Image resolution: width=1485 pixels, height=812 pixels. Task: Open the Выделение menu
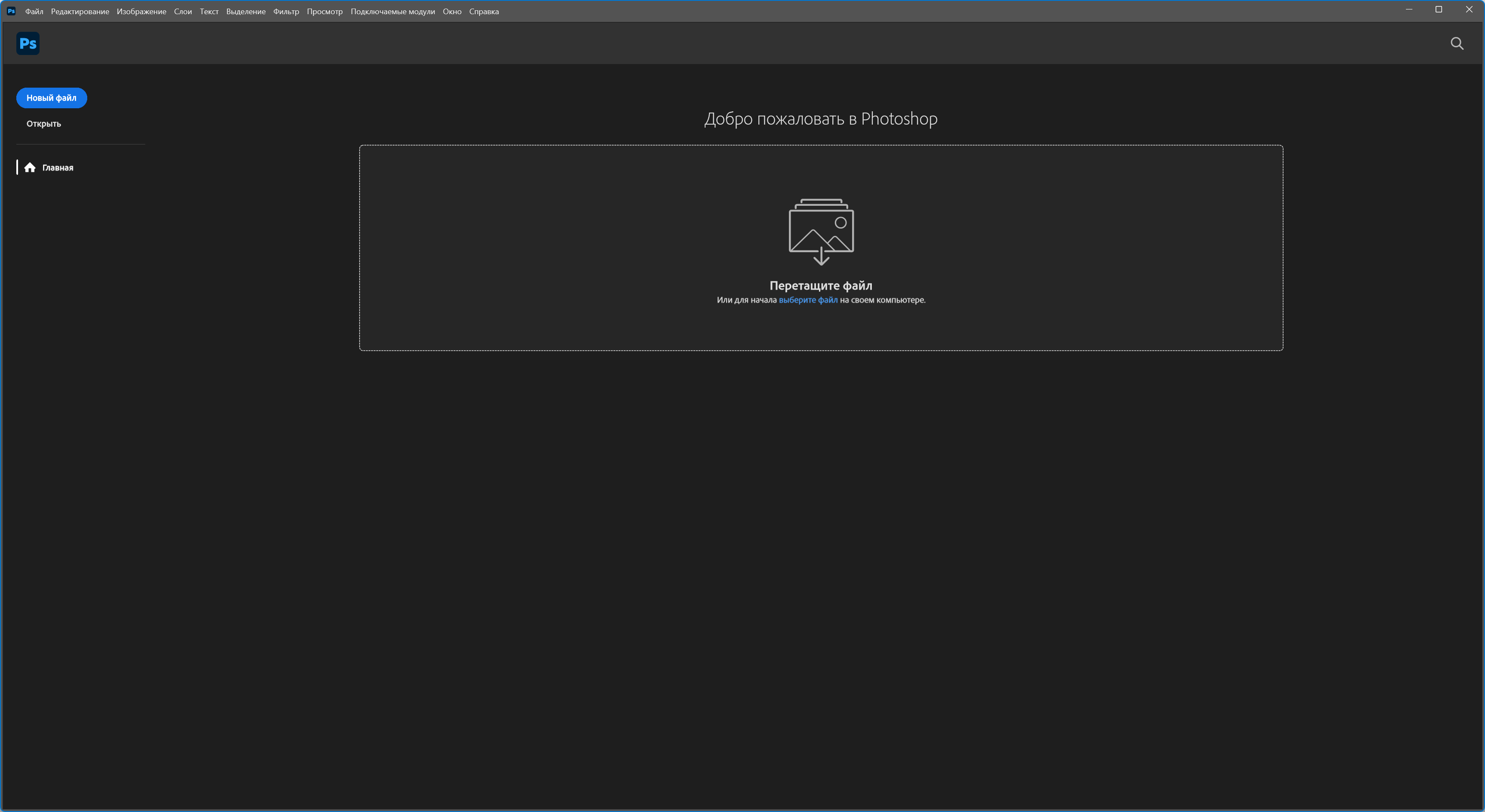click(x=246, y=12)
